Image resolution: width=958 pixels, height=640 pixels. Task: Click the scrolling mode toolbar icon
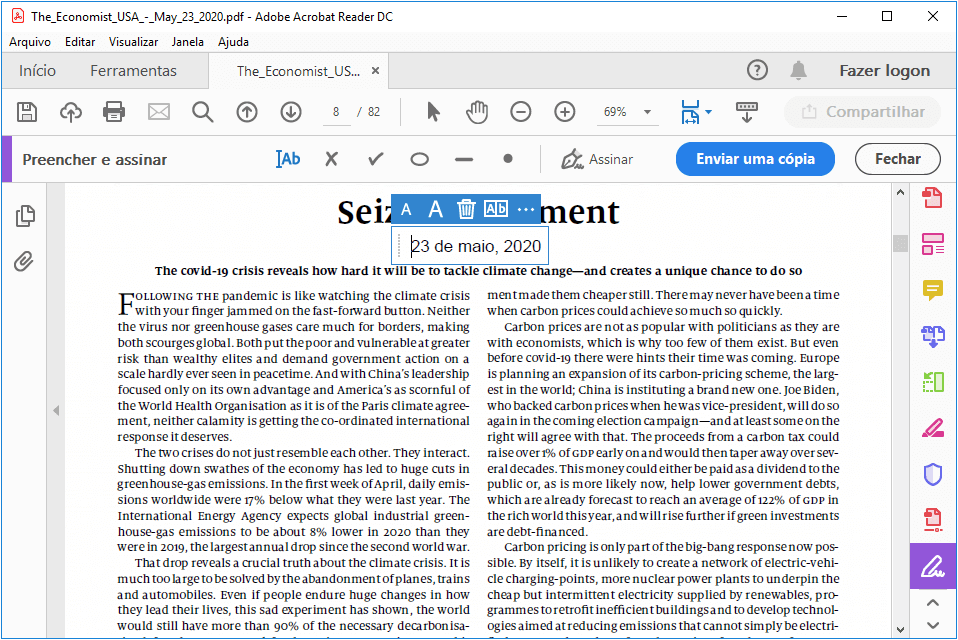click(x=747, y=112)
